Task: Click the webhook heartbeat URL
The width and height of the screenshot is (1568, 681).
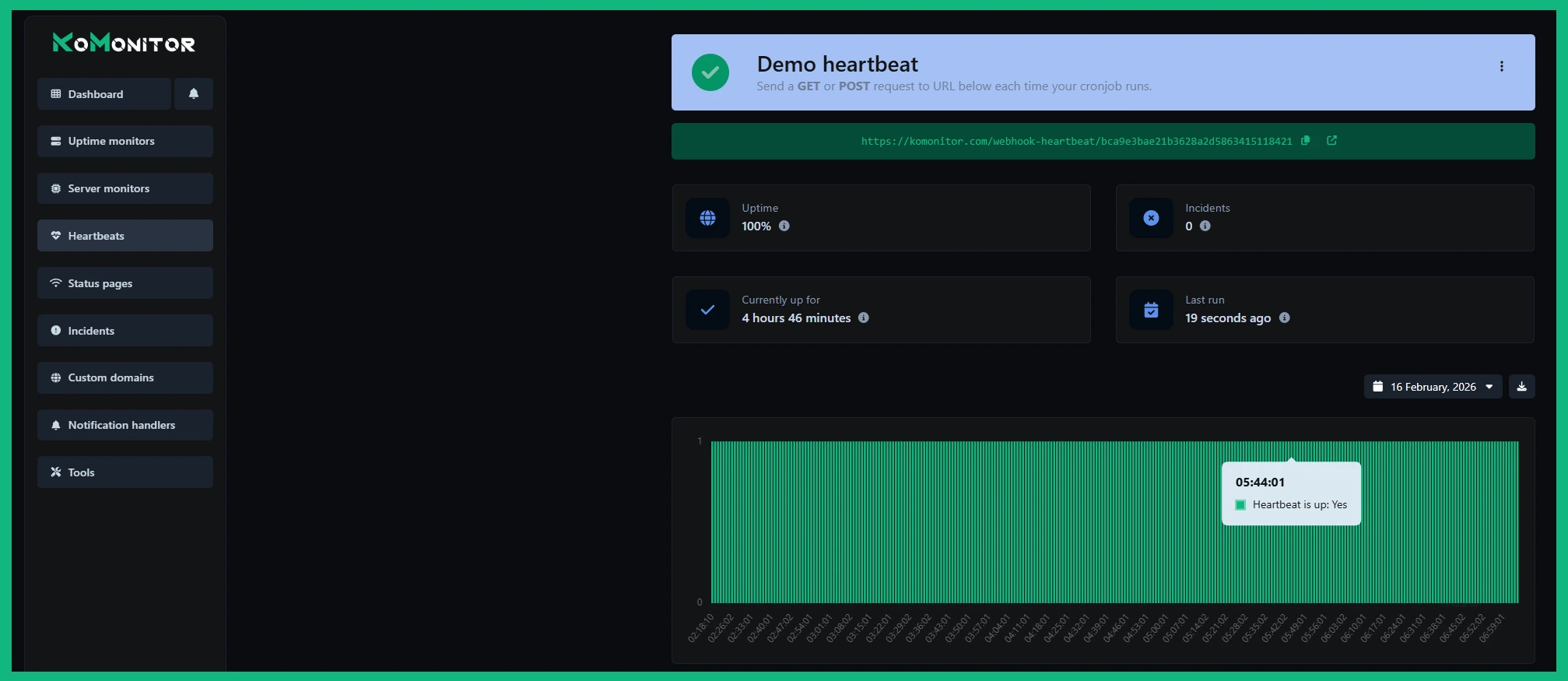Action: coord(1076,141)
